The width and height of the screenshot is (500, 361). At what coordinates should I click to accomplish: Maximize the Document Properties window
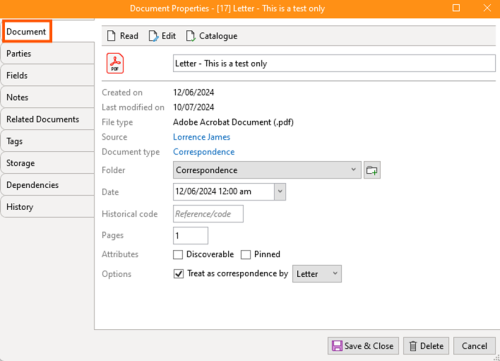point(456,8)
